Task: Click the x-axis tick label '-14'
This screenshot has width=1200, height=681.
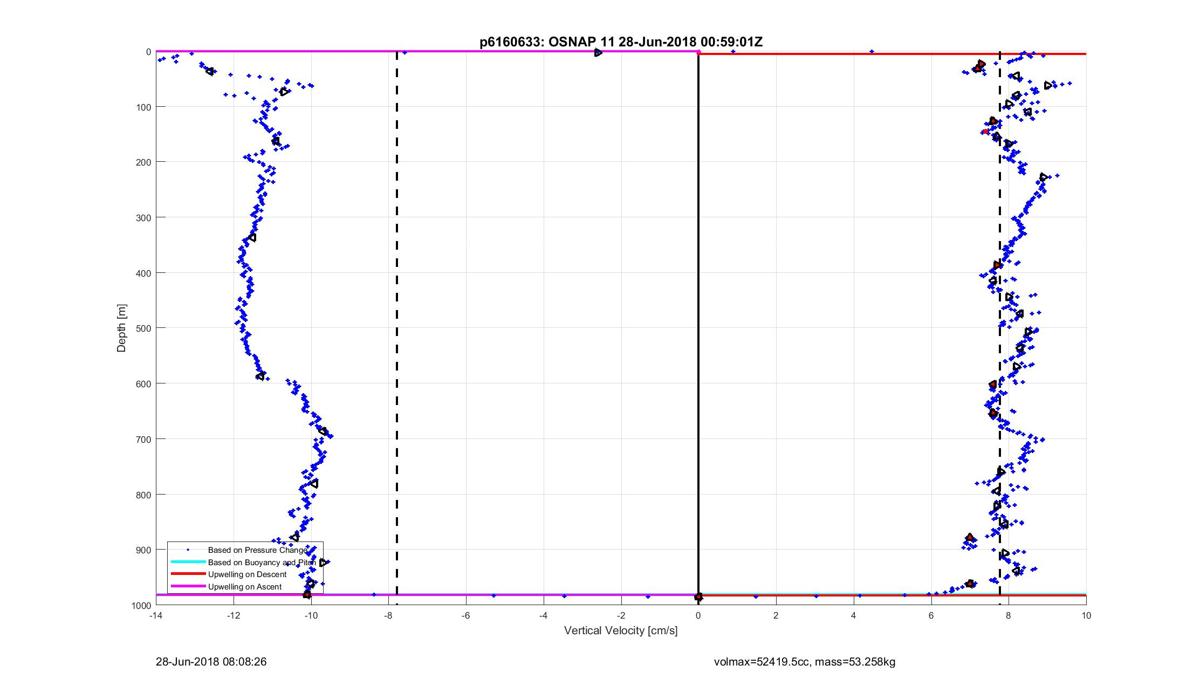Action: click(x=156, y=615)
